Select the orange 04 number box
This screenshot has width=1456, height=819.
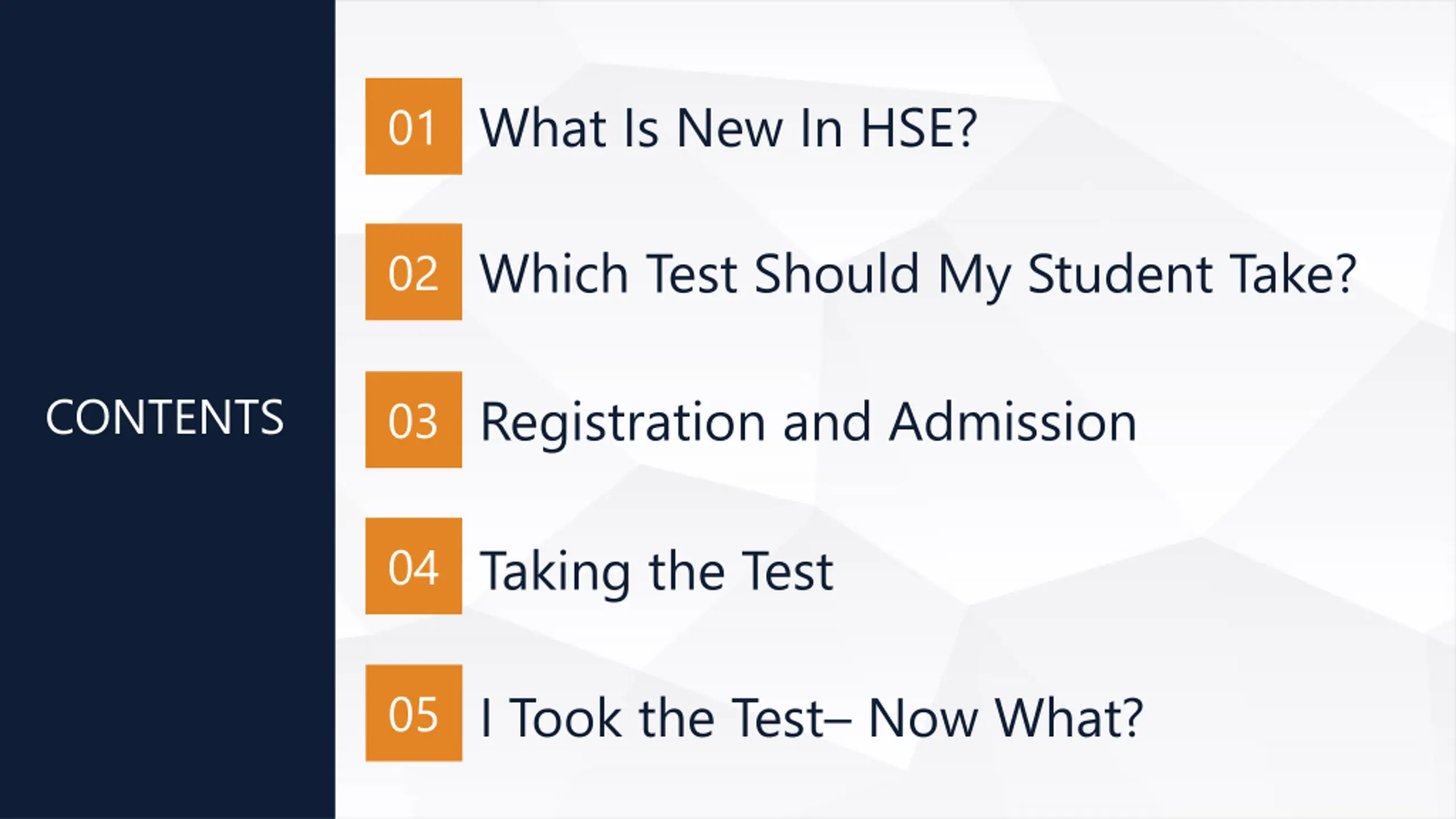coord(413,566)
